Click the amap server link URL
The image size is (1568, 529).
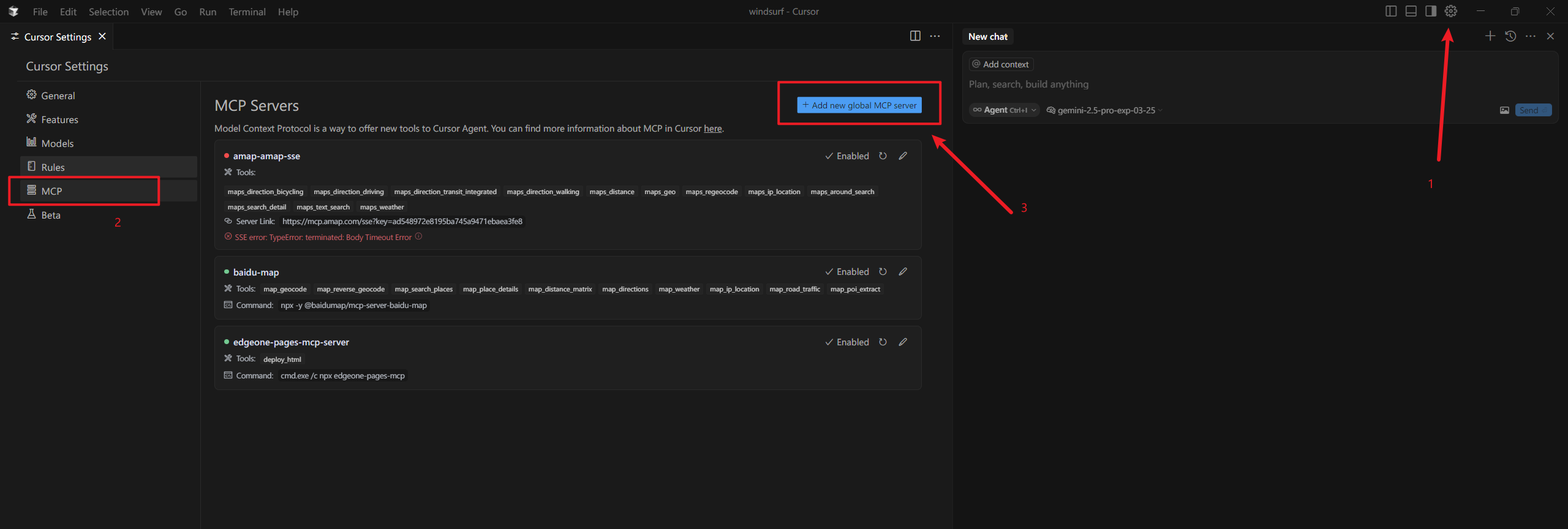[x=402, y=222]
